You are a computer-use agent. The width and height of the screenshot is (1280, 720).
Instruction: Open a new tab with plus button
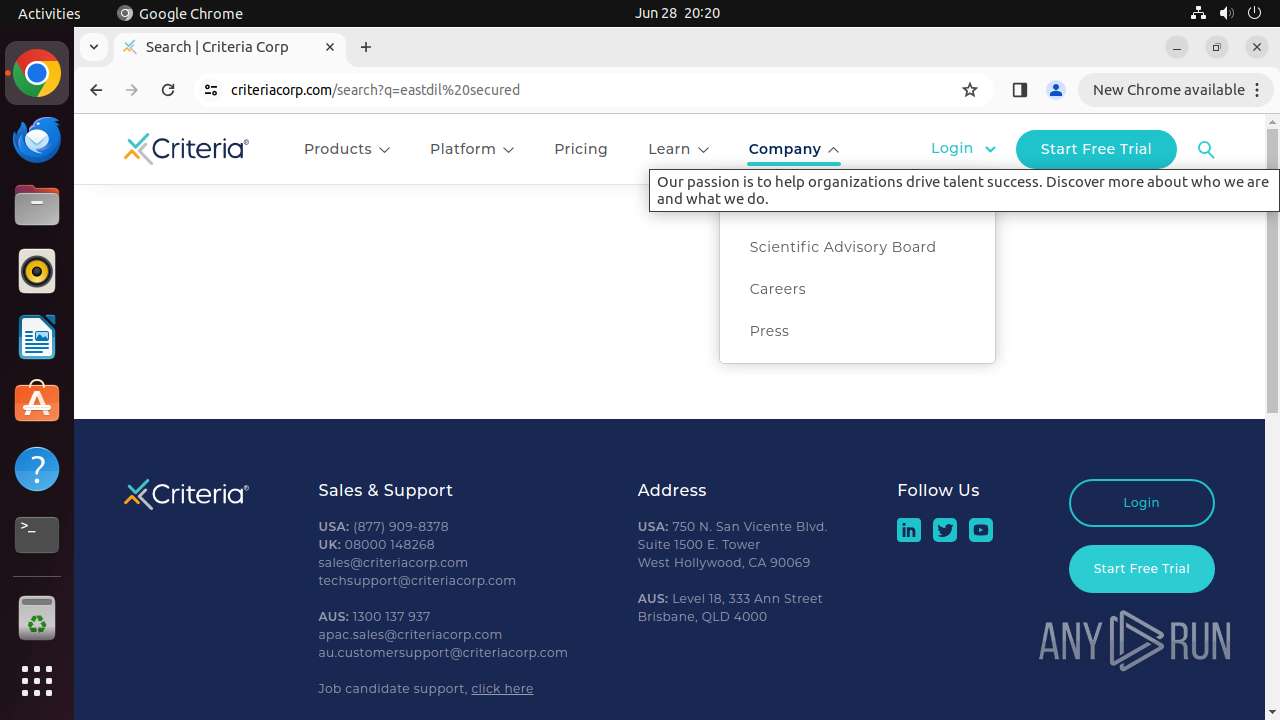pos(366,47)
